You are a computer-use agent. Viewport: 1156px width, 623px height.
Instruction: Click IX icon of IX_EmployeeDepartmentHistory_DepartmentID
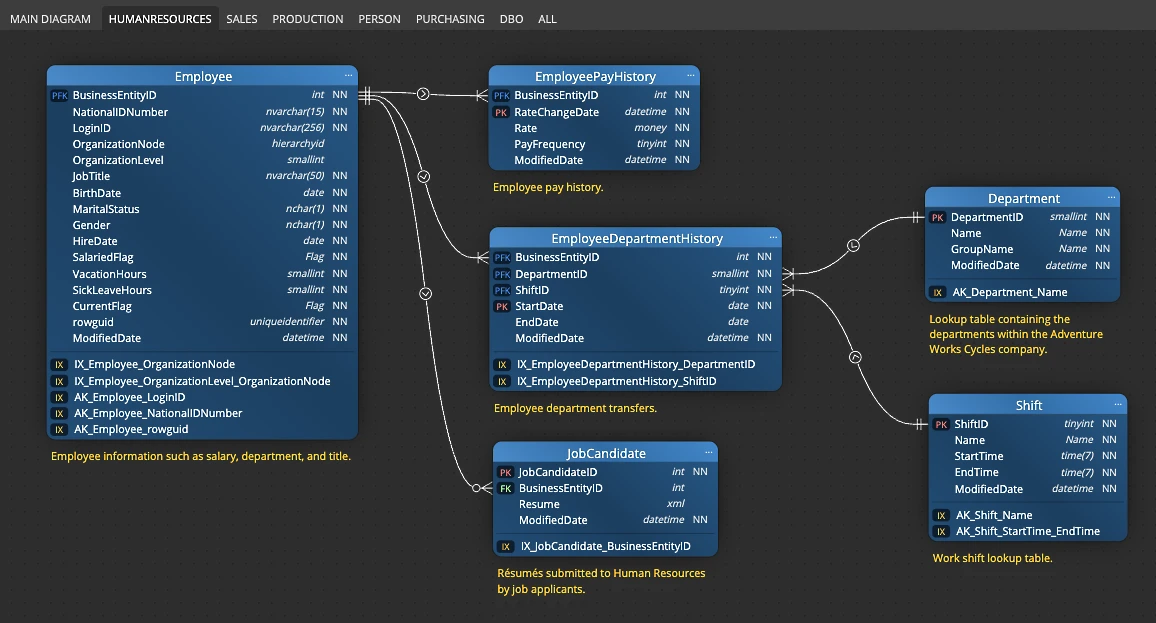pos(502,365)
